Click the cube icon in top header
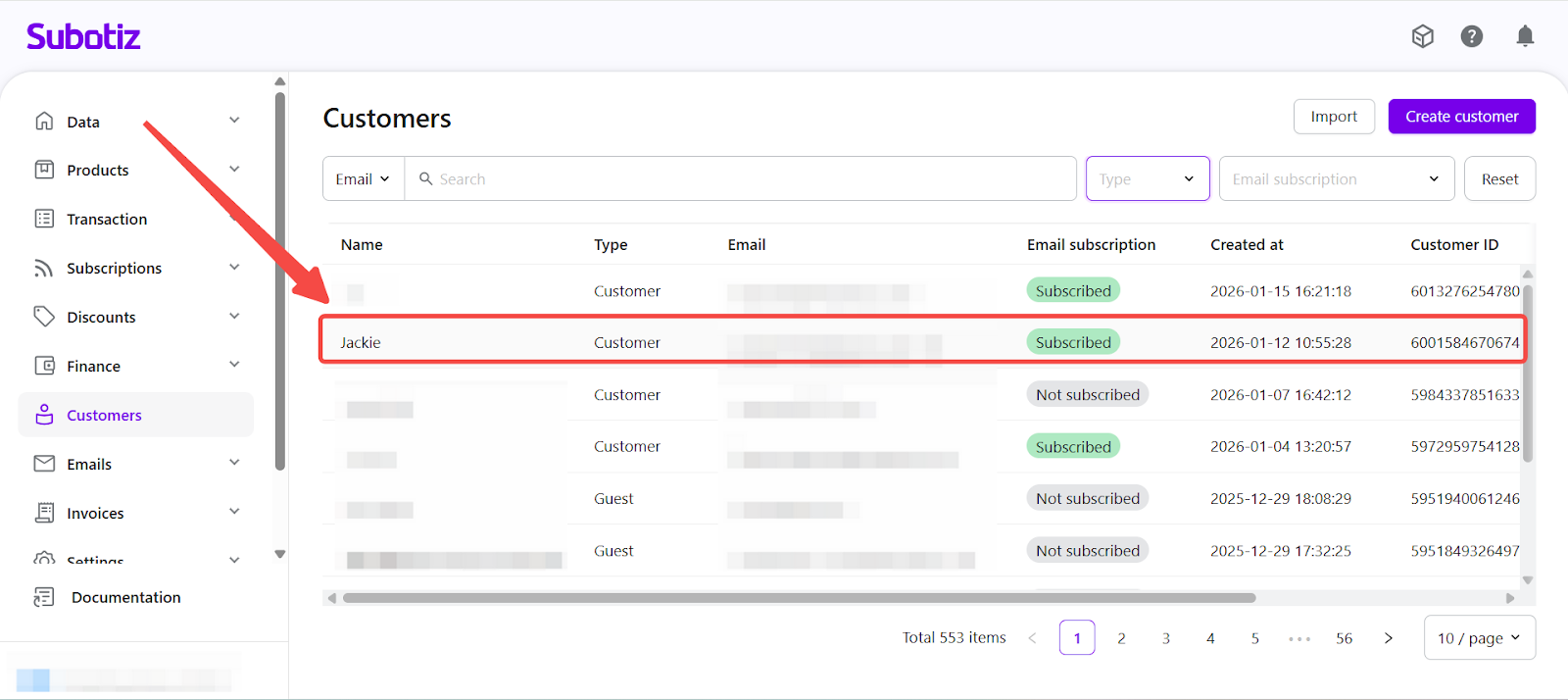The image size is (1568, 700). [1422, 36]
